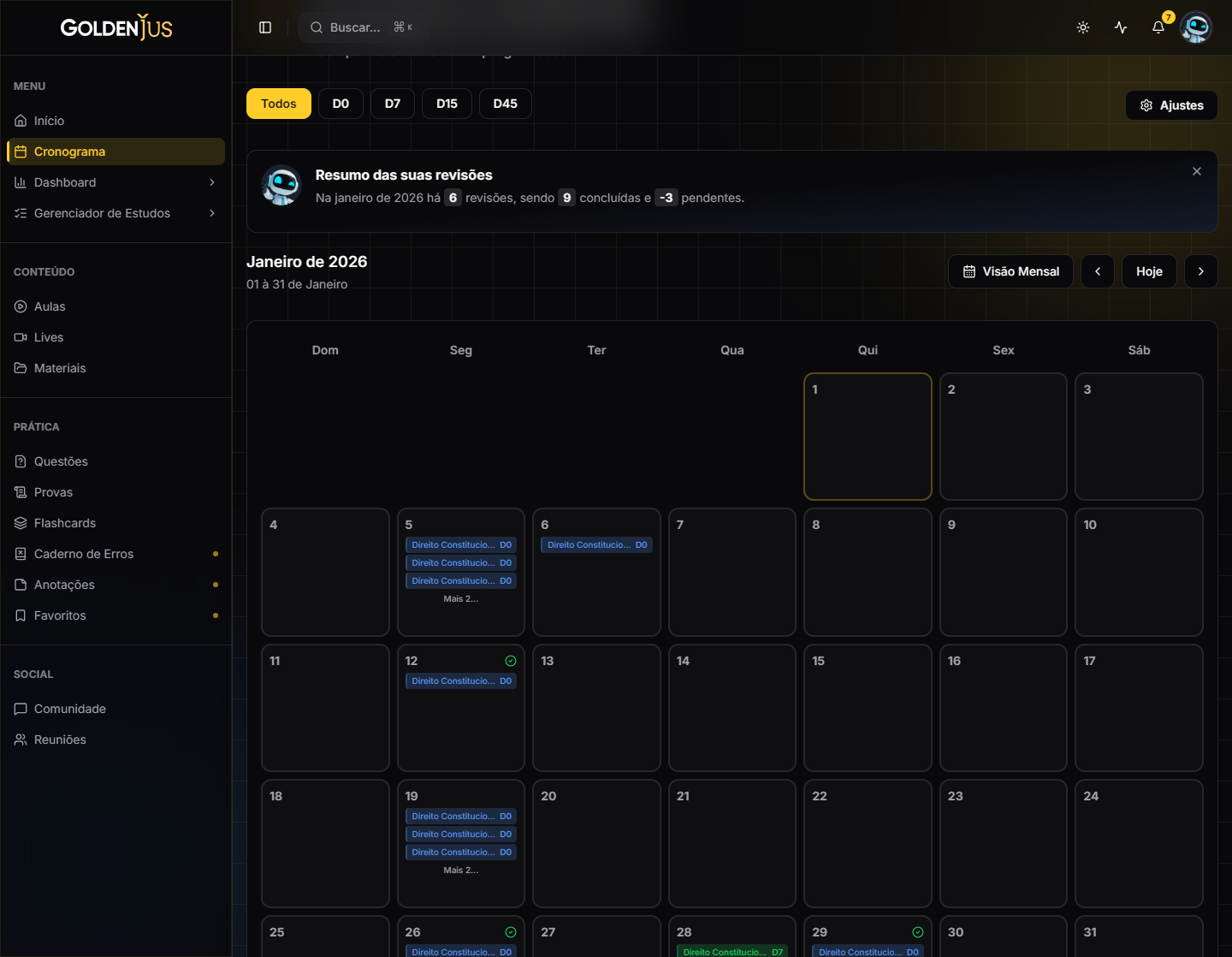
Task: Click the completed check icon on day 26
Action: [x=511, y=932]
